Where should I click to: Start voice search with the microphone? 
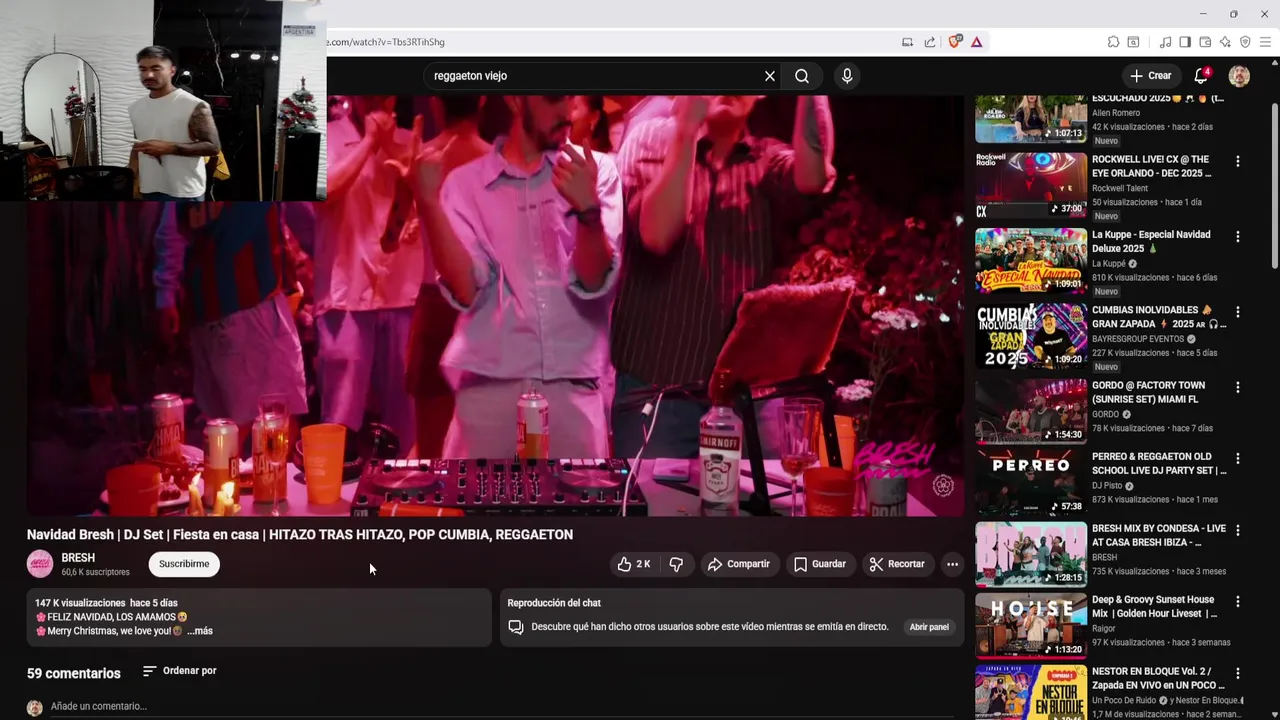pos(847,76)
